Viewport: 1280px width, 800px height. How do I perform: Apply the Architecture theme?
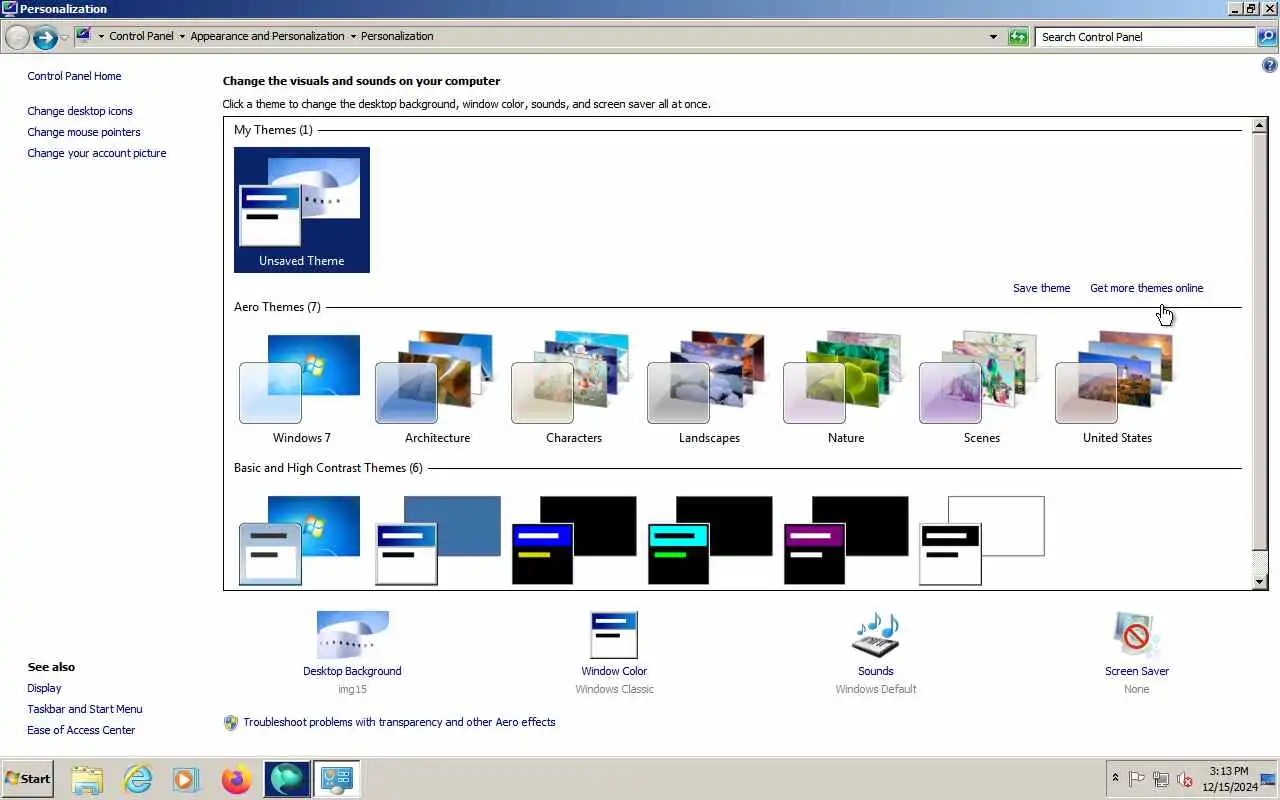(437, 390)
